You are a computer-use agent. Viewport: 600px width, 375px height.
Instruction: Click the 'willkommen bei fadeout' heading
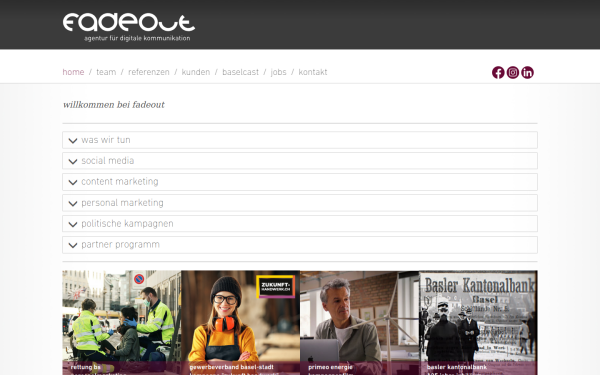(x=114, y=105)
